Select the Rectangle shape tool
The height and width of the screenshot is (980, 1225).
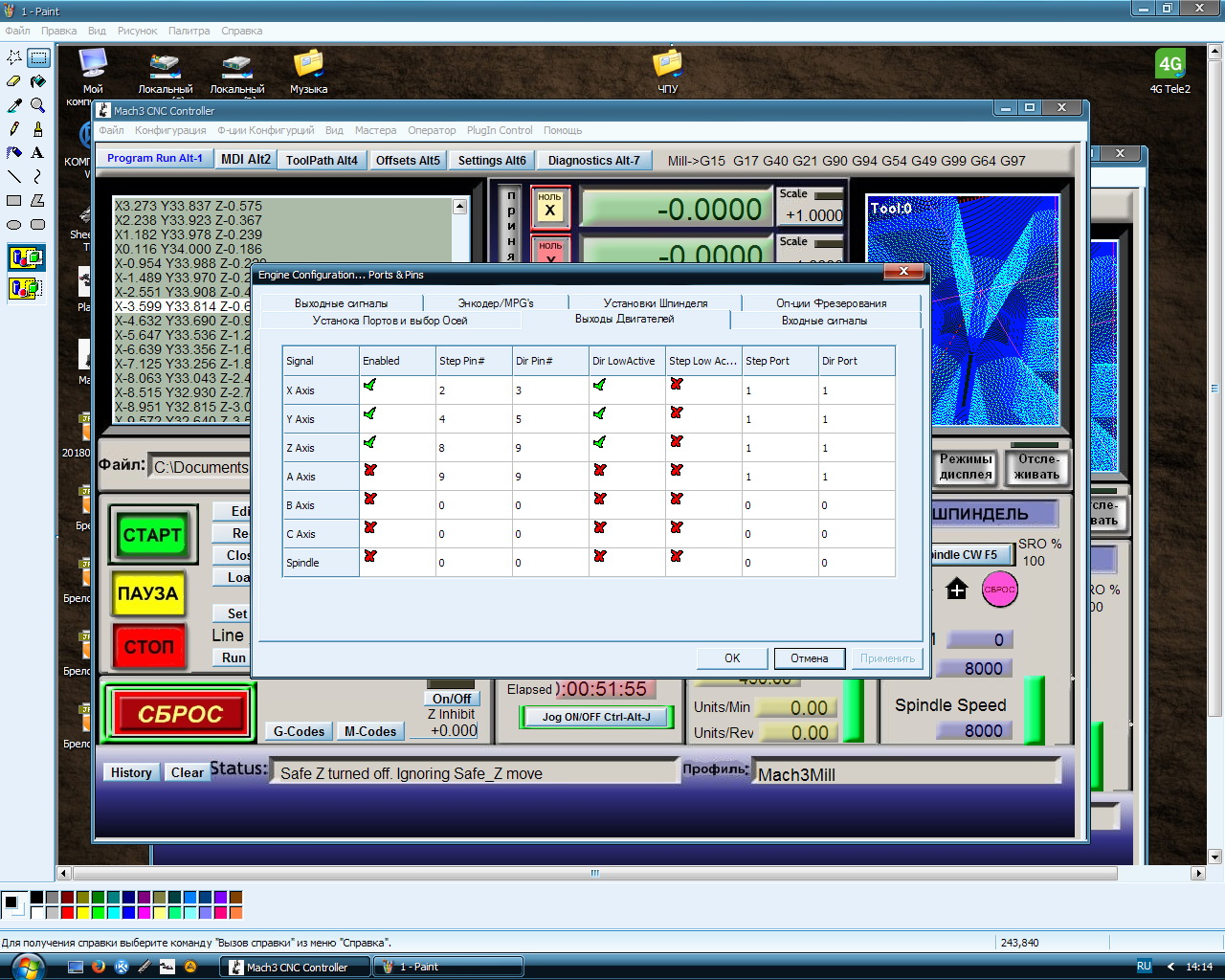coord(14,201)
